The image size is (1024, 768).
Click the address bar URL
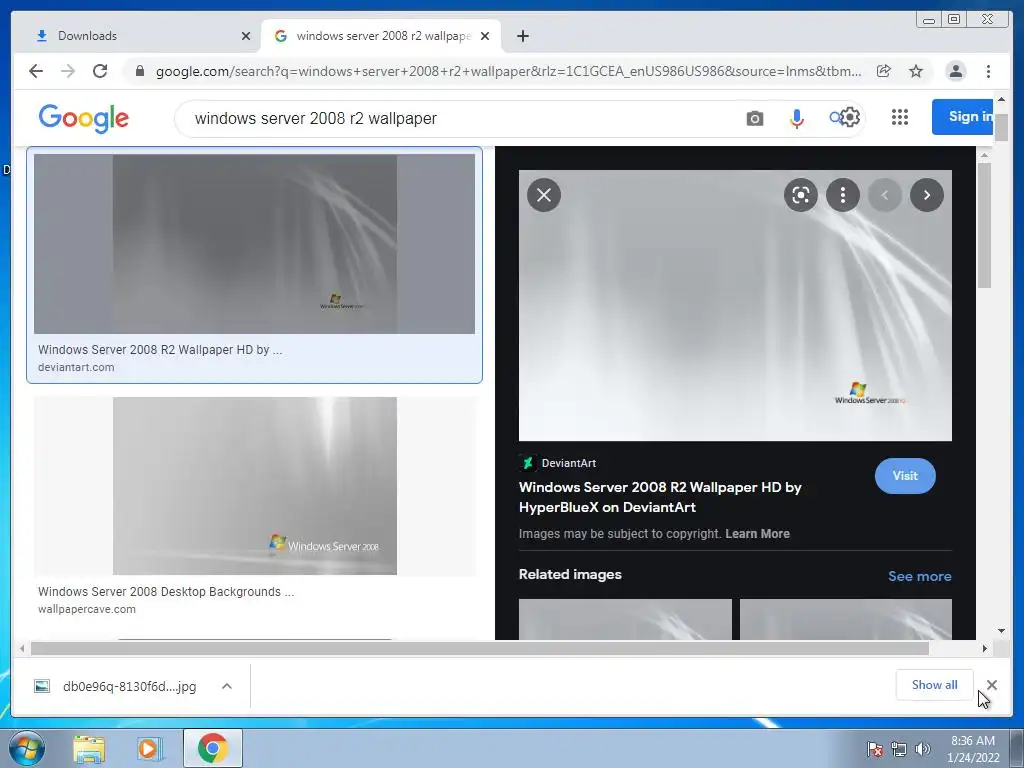pyautogui.click(x=508, y=71)
